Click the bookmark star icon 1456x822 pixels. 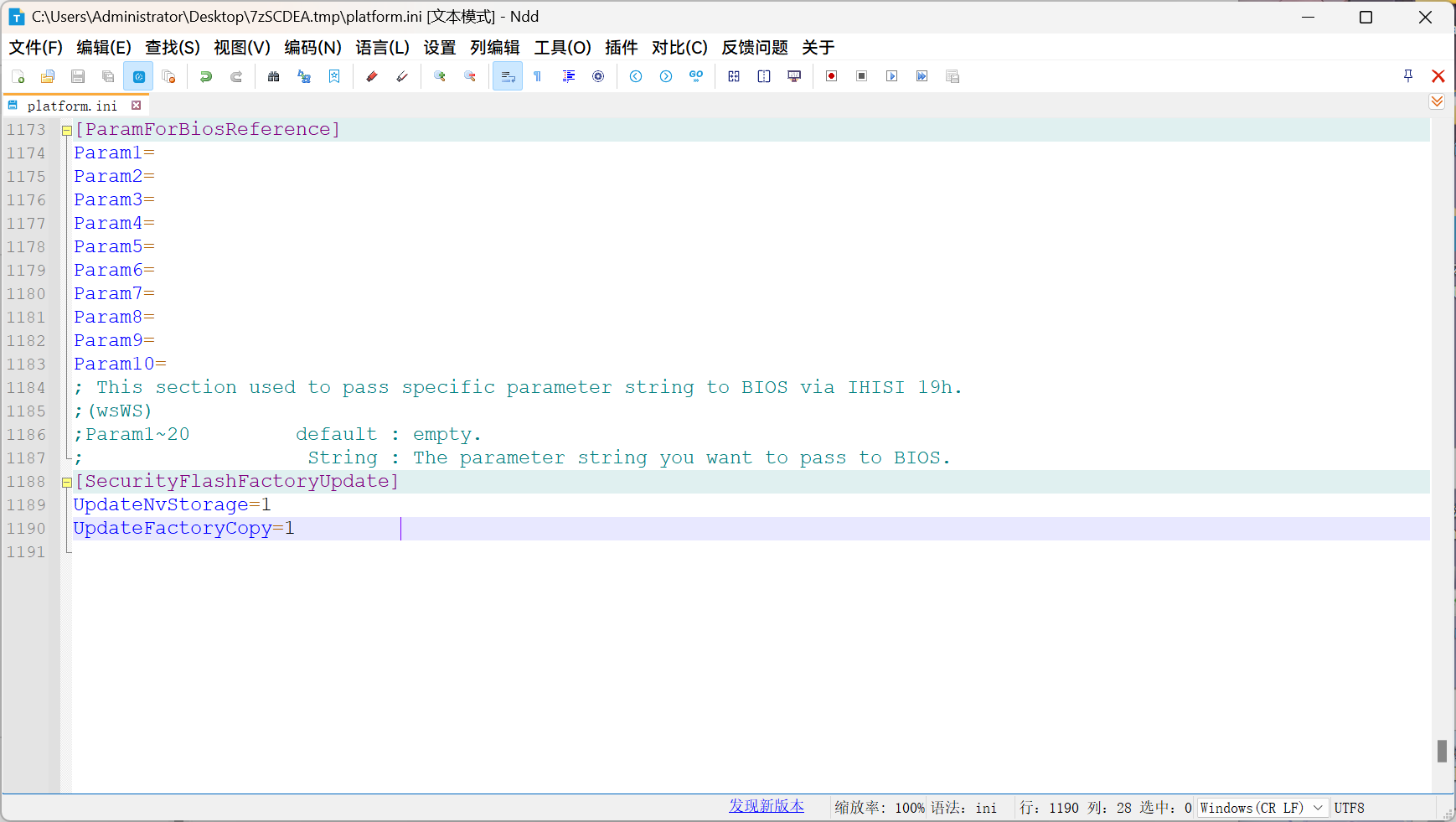pyautogui.click(x=334, y=76)
